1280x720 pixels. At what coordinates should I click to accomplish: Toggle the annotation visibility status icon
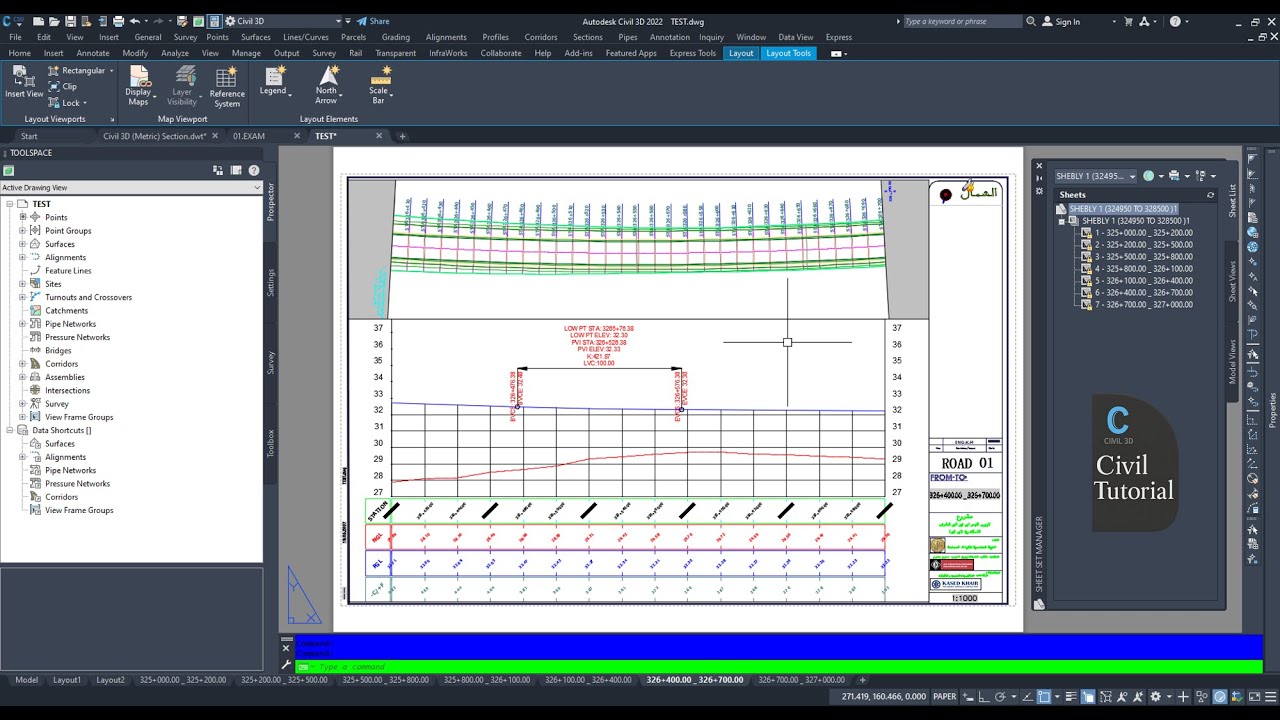(x=1121, y=697)
